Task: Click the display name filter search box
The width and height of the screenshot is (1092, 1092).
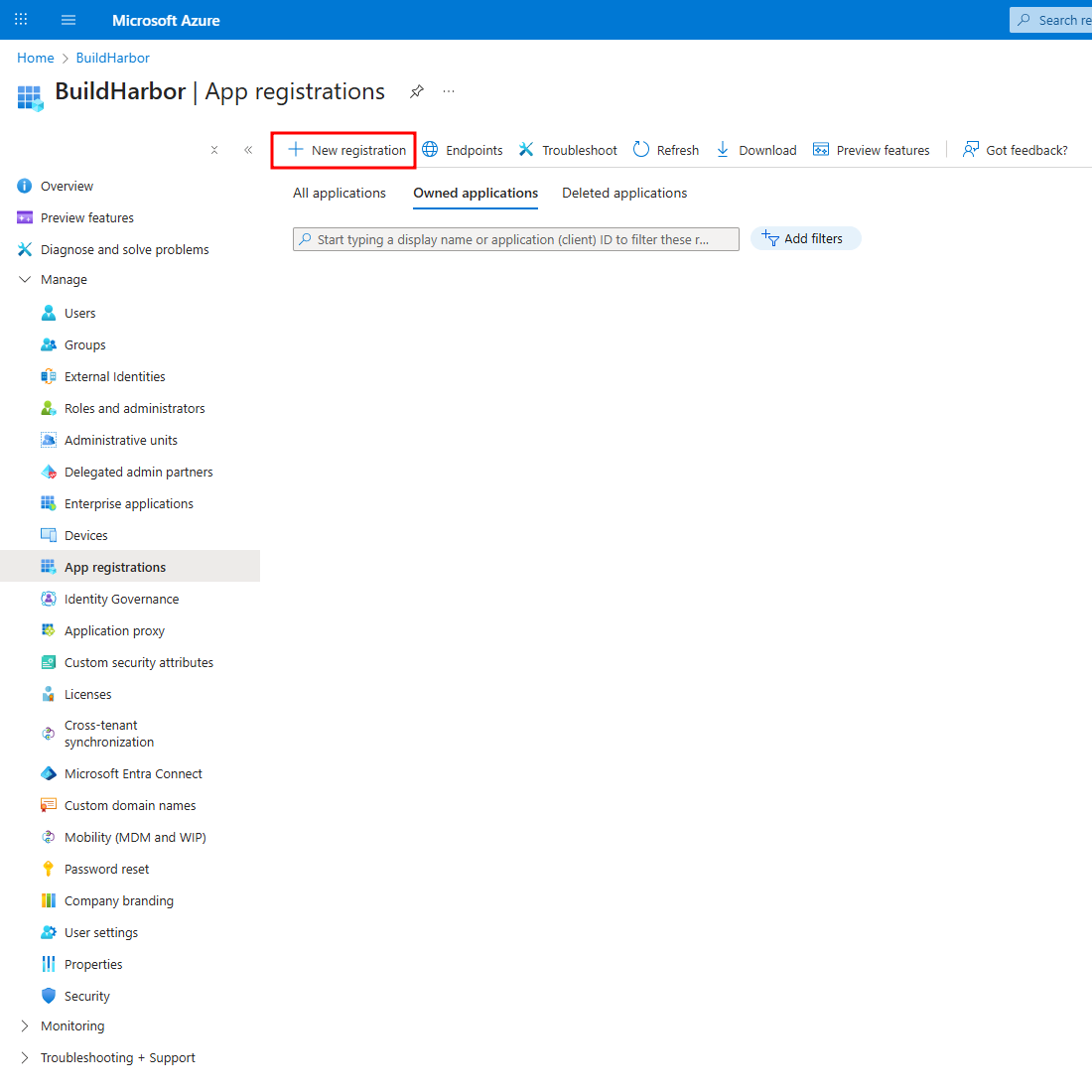Action: click(516, 239)
